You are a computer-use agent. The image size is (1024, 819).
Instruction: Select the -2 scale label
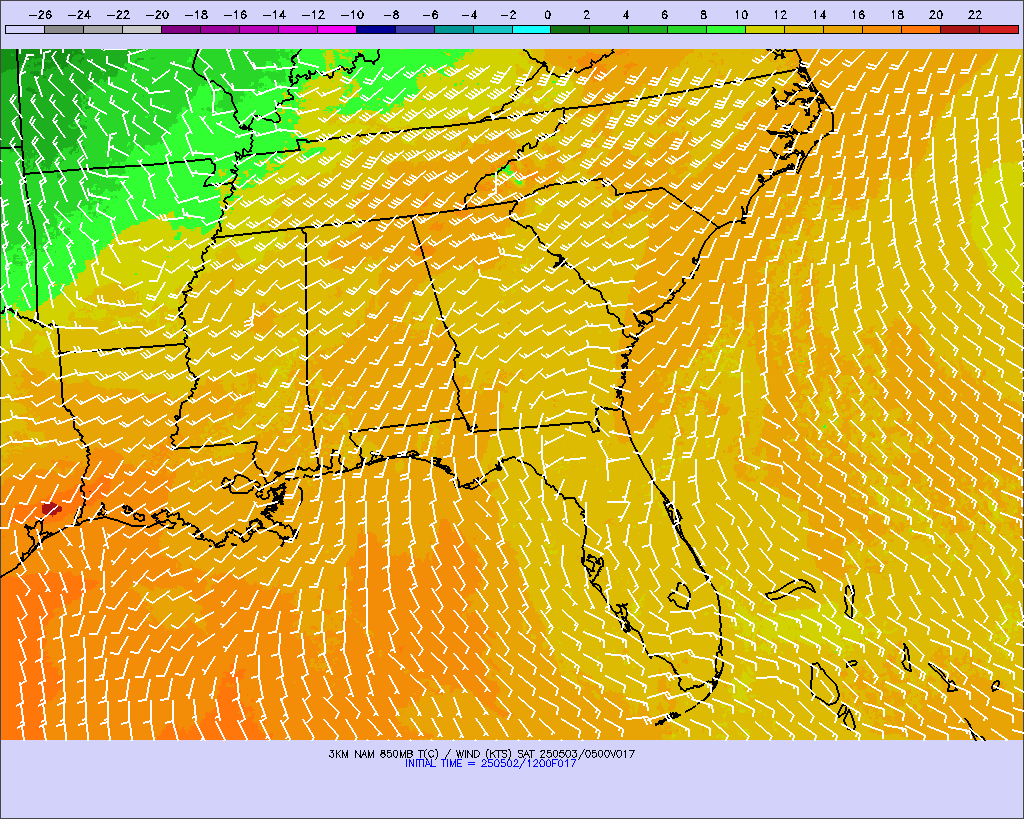pyautogui.click(x=509, y=14)
